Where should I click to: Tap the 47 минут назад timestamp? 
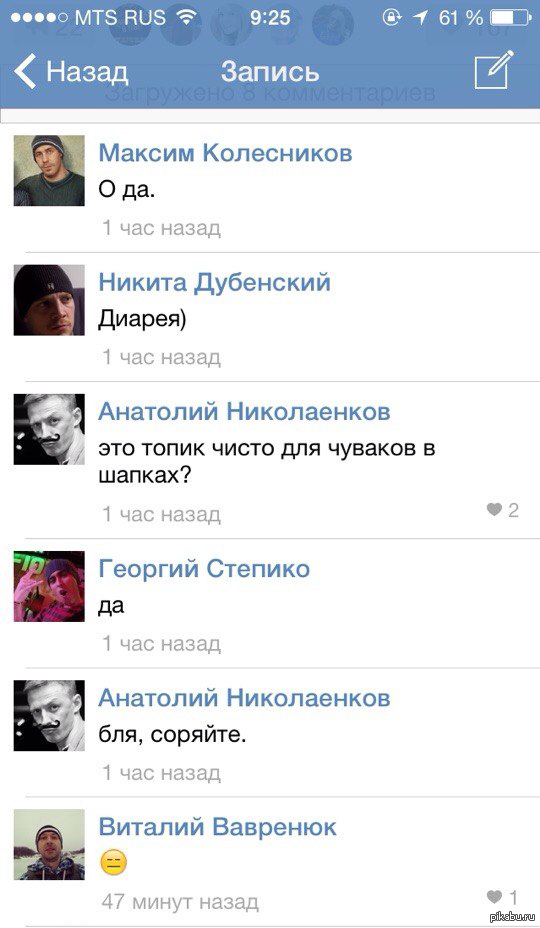tap(180, 901)
